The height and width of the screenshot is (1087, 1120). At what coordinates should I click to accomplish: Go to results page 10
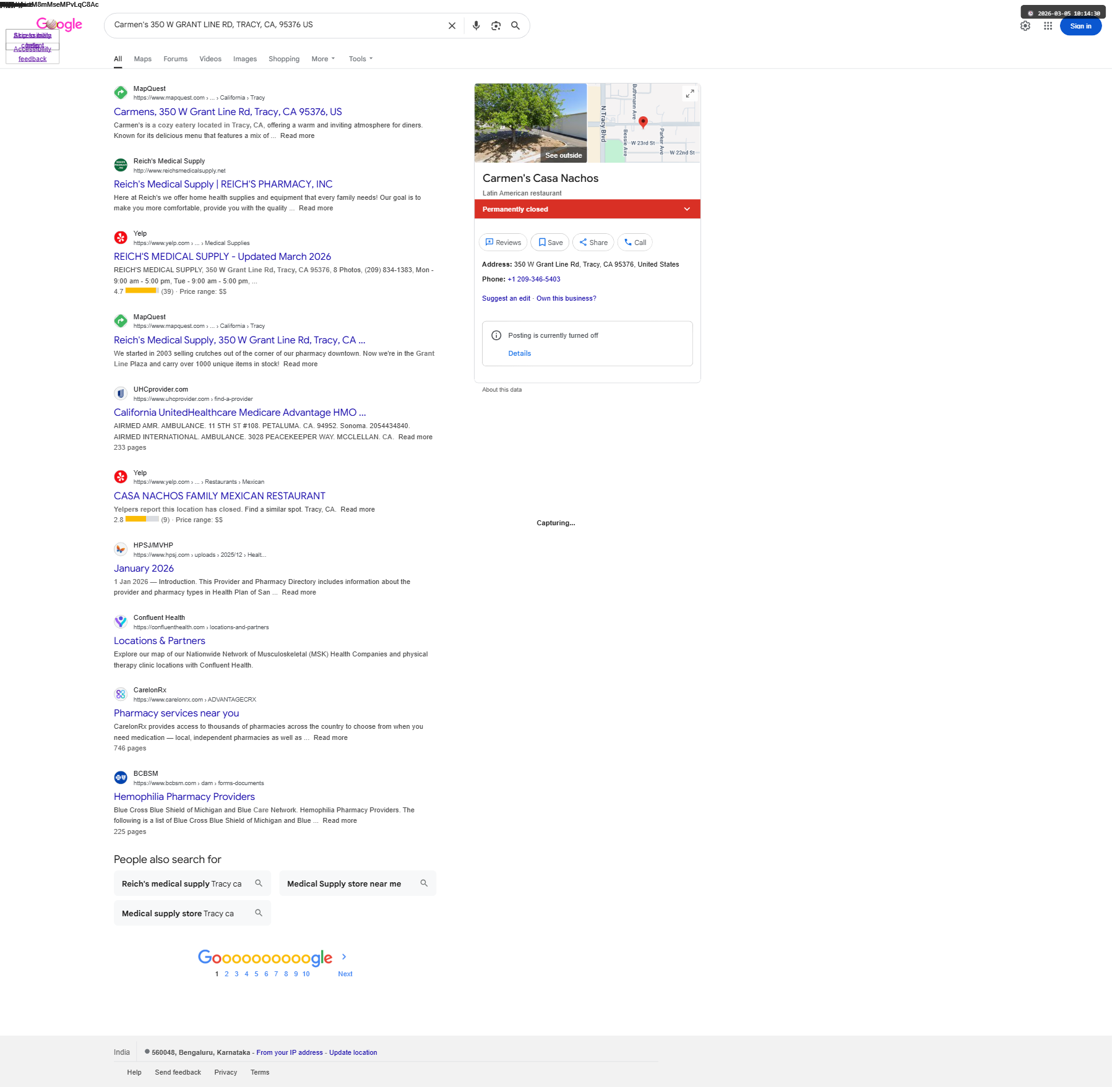click(x=306, y=974)
